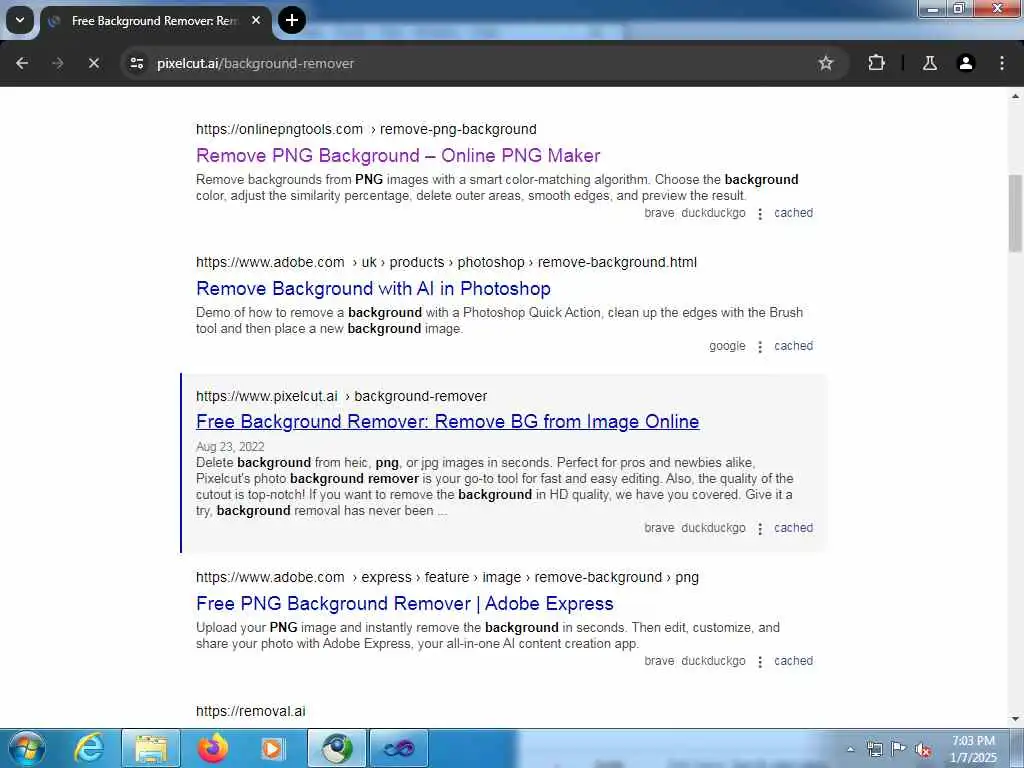
Task: Click the scrollbar down arrow
Action: coord(1015,719)
